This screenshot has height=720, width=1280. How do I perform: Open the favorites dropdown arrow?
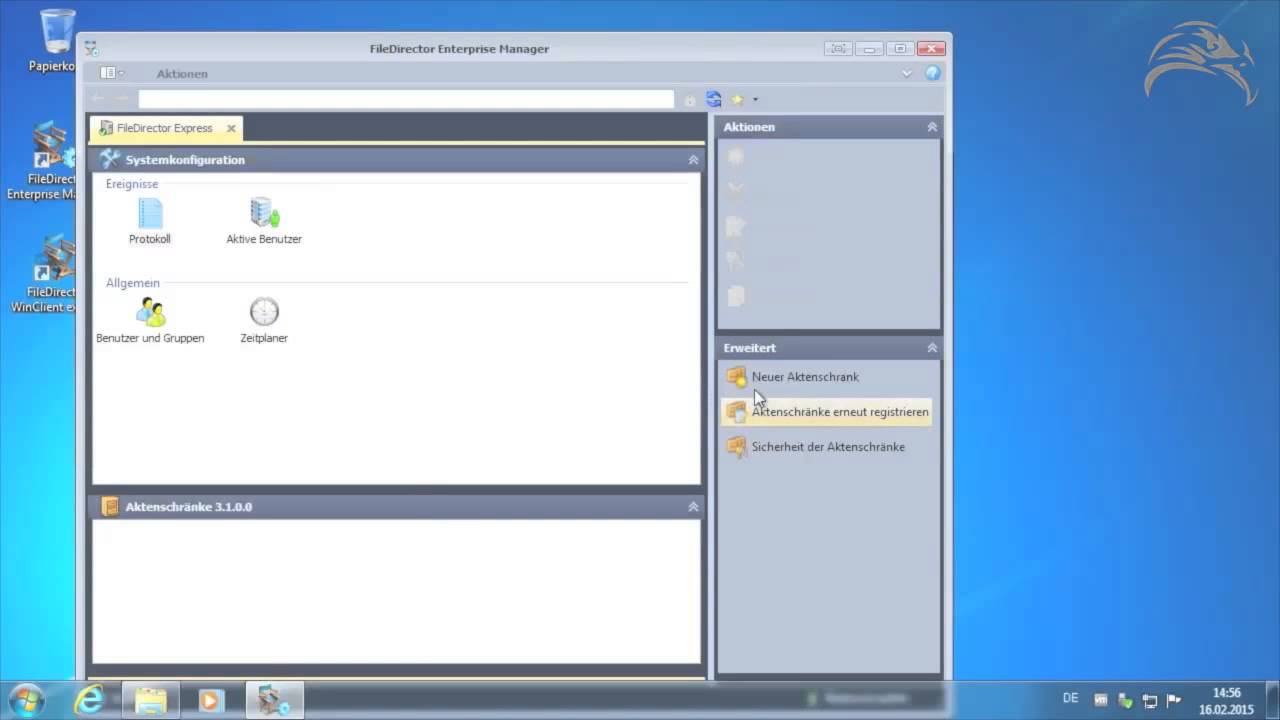click(x=755, y=99)
